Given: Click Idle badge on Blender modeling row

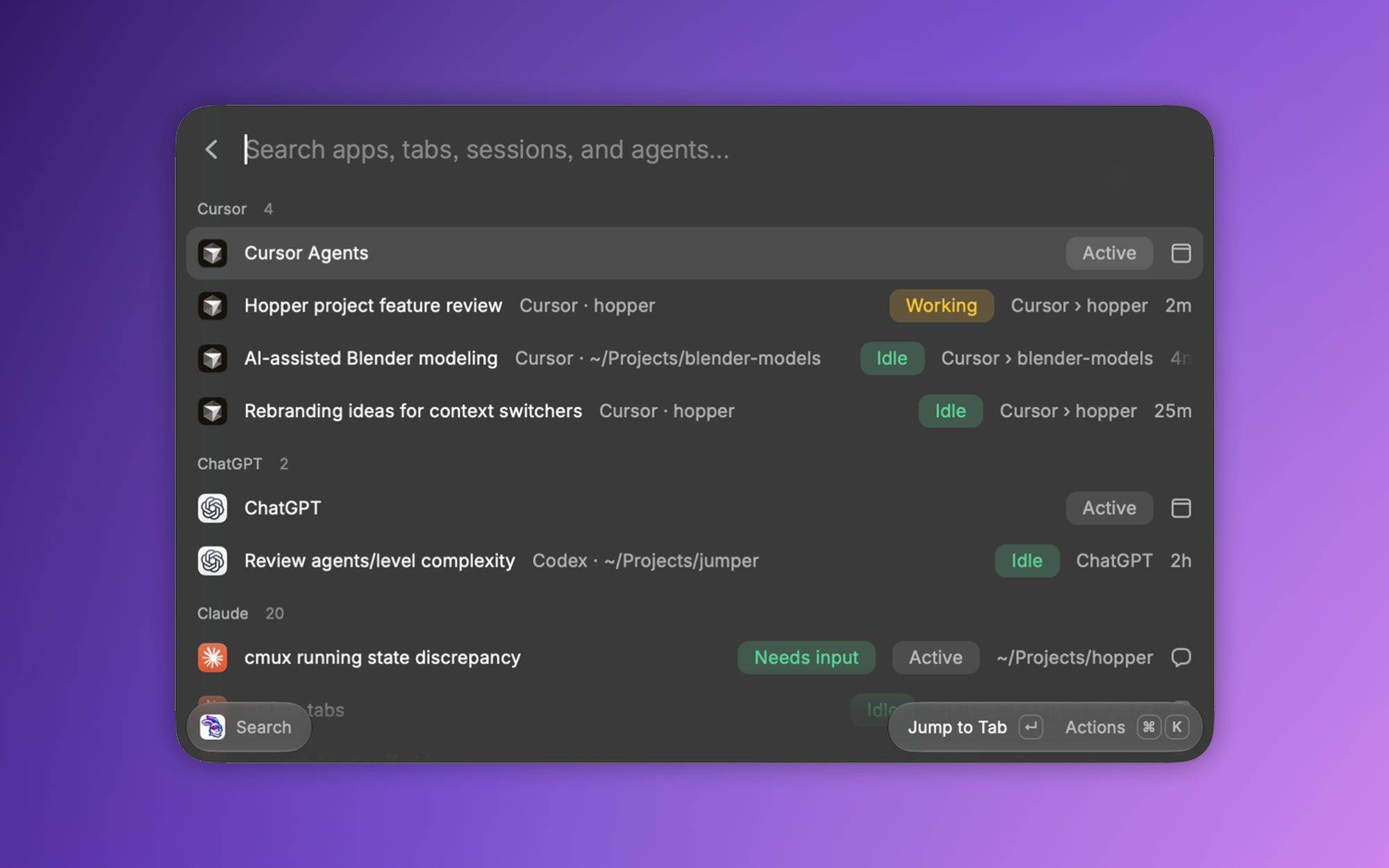Looking at the screenshot, I should (892, 358).
